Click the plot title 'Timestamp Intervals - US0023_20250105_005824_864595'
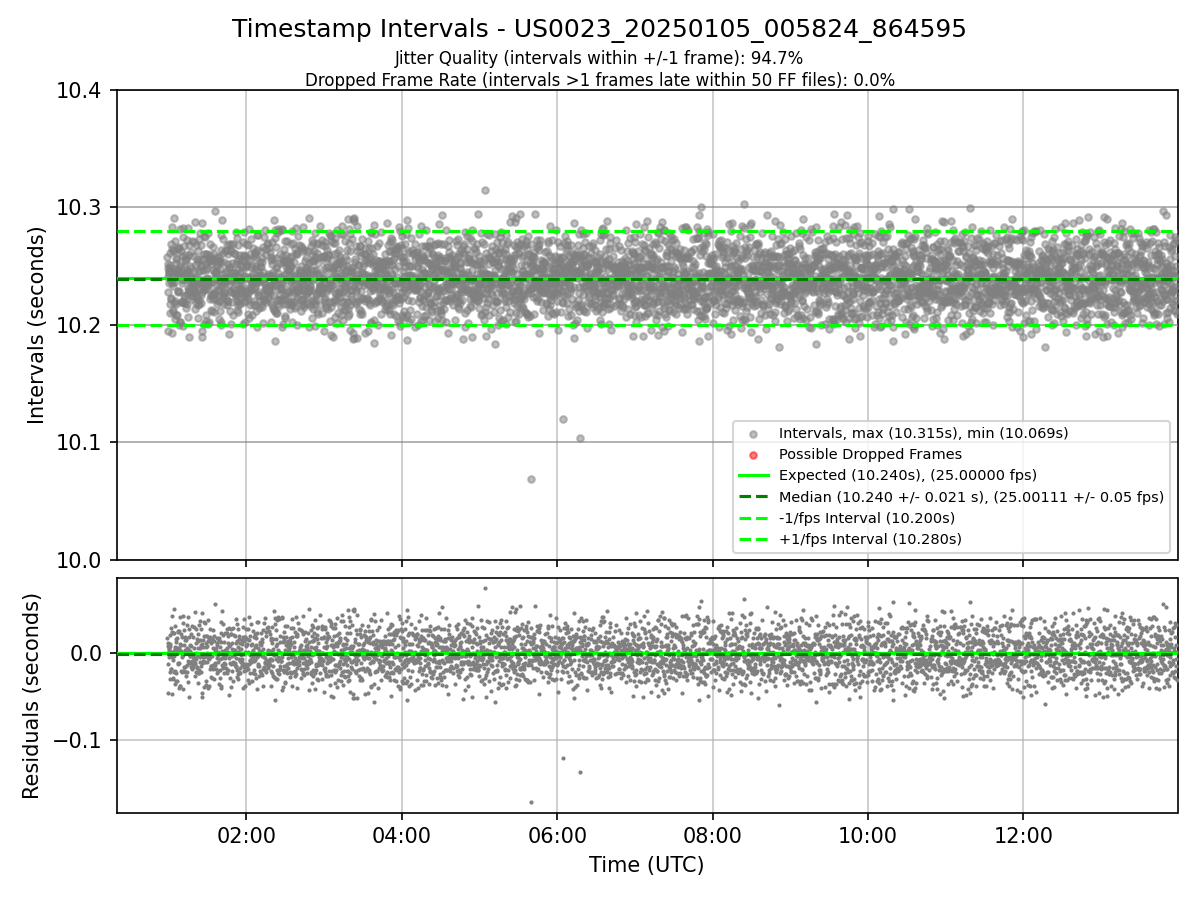This screenshot has height=900, width=1200. [x=599, y=29]
